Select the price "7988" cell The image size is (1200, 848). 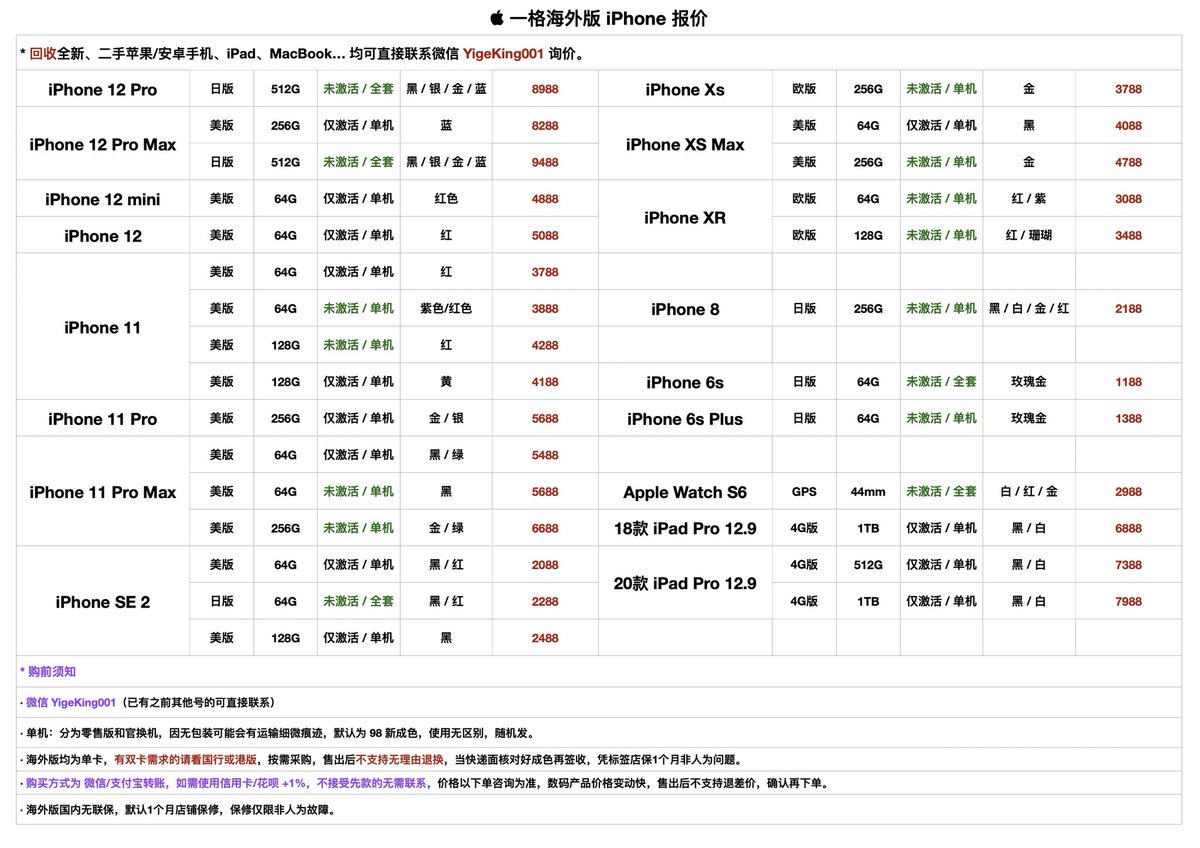[x=1128, y=602]
